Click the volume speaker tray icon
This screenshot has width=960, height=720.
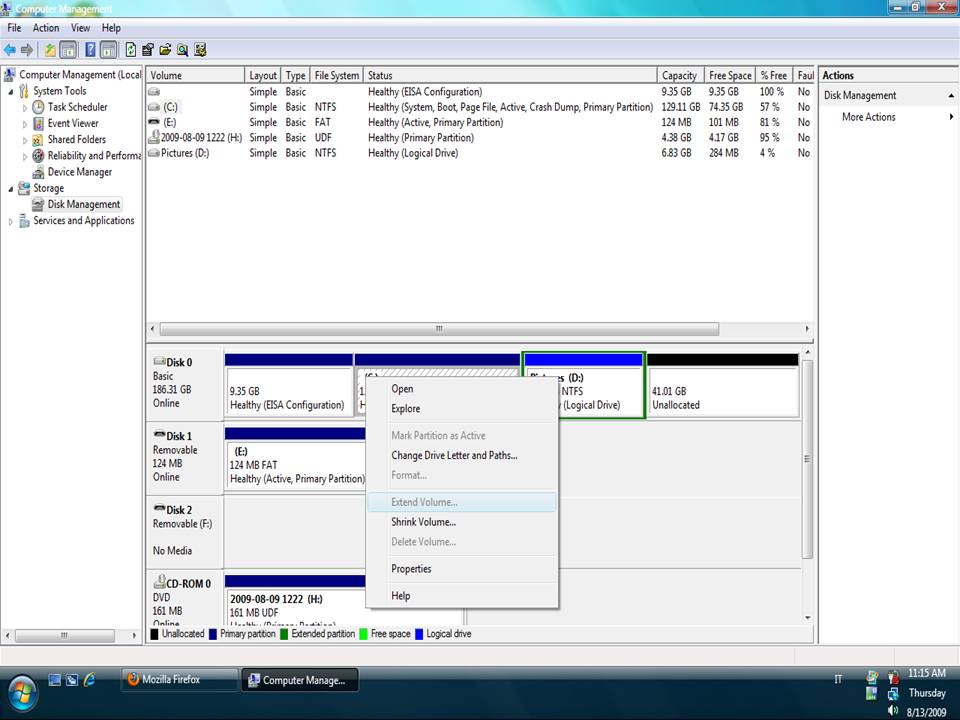click(x=893, y=710)
